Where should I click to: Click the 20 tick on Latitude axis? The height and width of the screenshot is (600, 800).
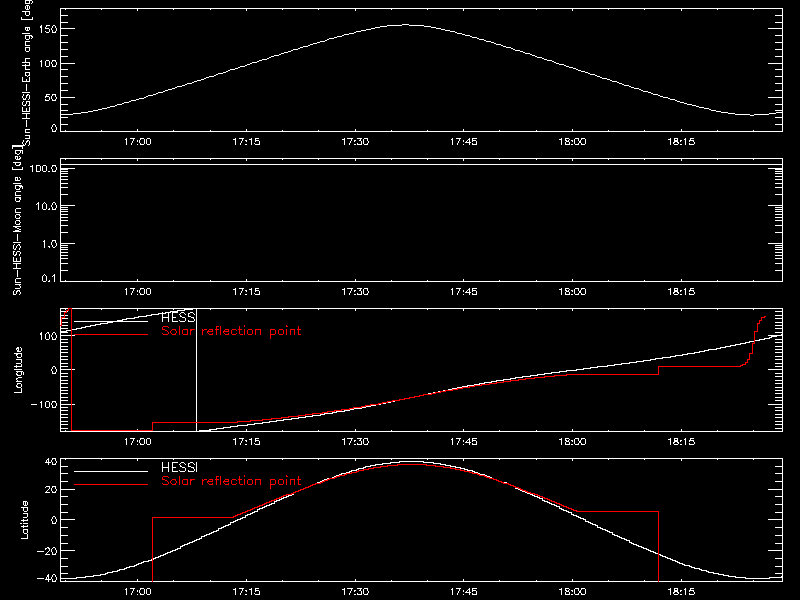coord(51,490)
